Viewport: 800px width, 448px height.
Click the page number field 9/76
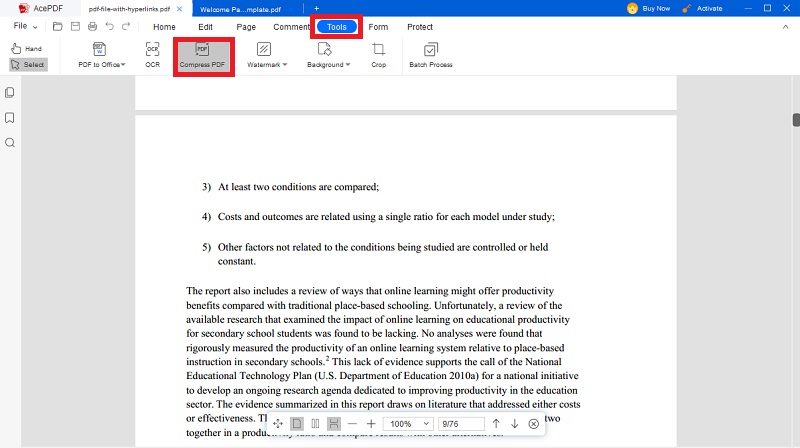[x=461, y=424]
